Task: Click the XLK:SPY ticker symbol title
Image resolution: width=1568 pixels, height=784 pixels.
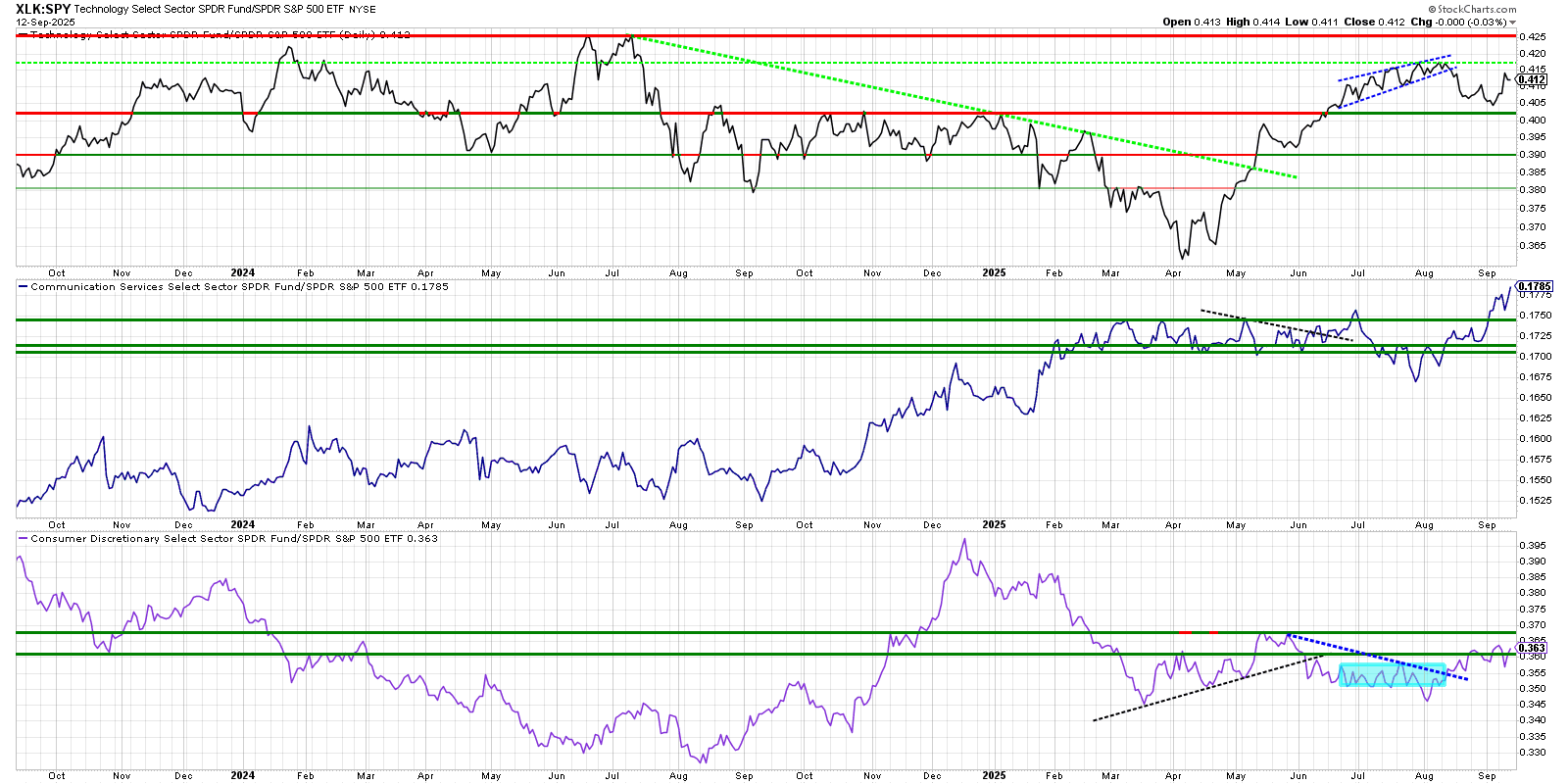Action: pyautogui.click(x=43, y=9)
